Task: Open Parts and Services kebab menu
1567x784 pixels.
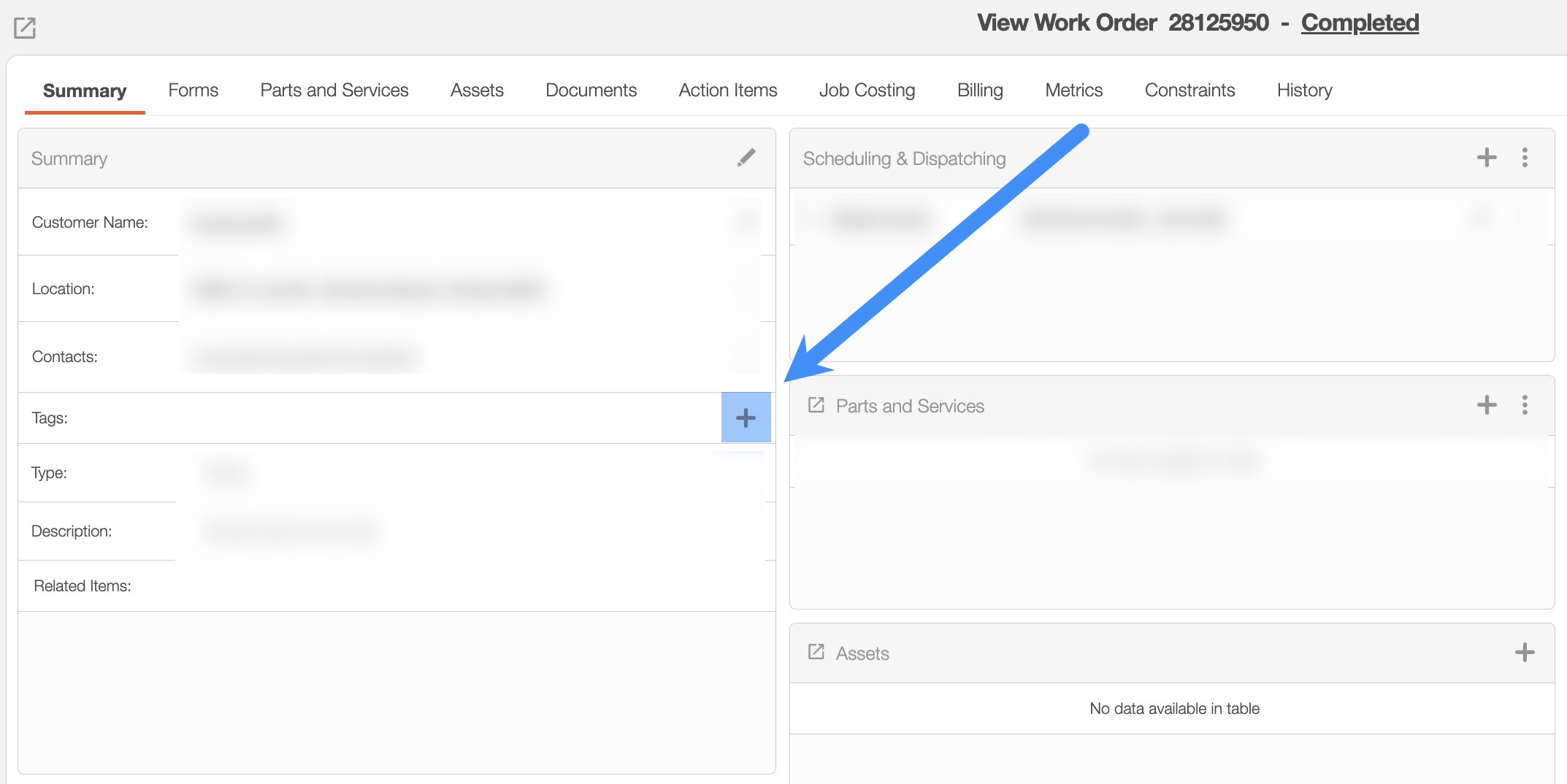Action: click(1525, 405)
